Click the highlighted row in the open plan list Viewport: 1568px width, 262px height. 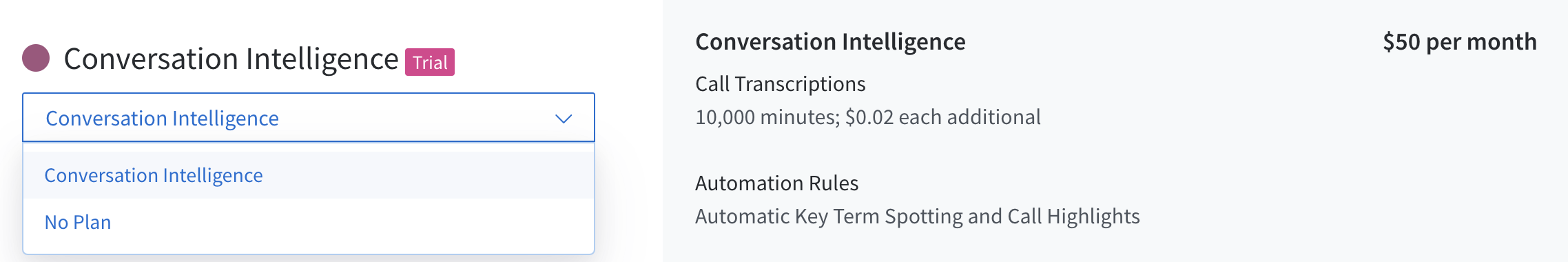[x=309, y=175]
